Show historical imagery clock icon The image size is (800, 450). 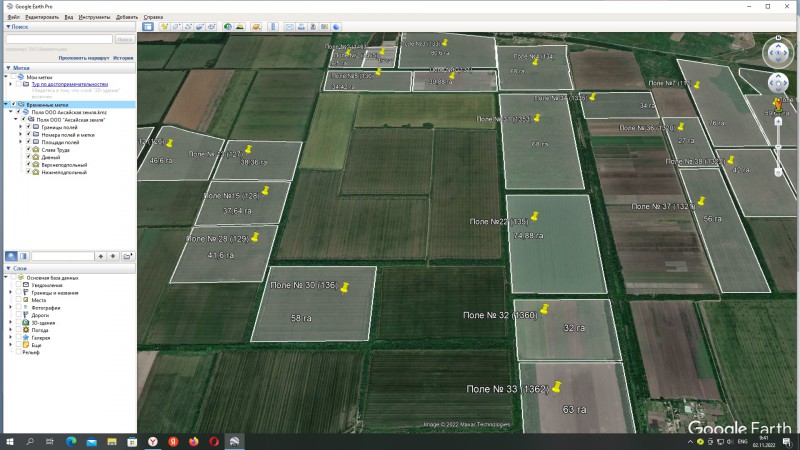(x=228, y=27)
